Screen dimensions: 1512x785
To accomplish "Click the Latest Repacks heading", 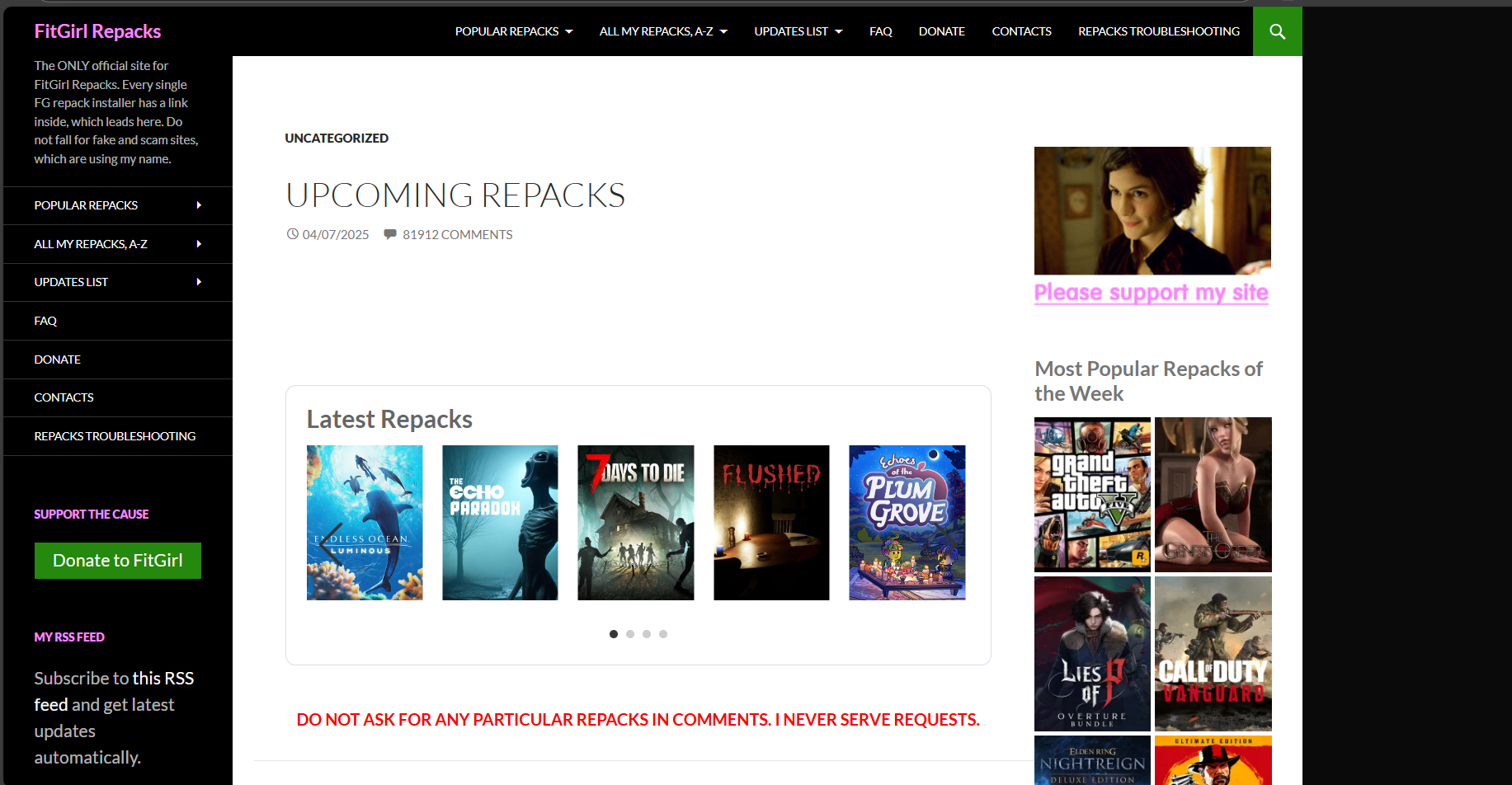I will pos(389,420).
